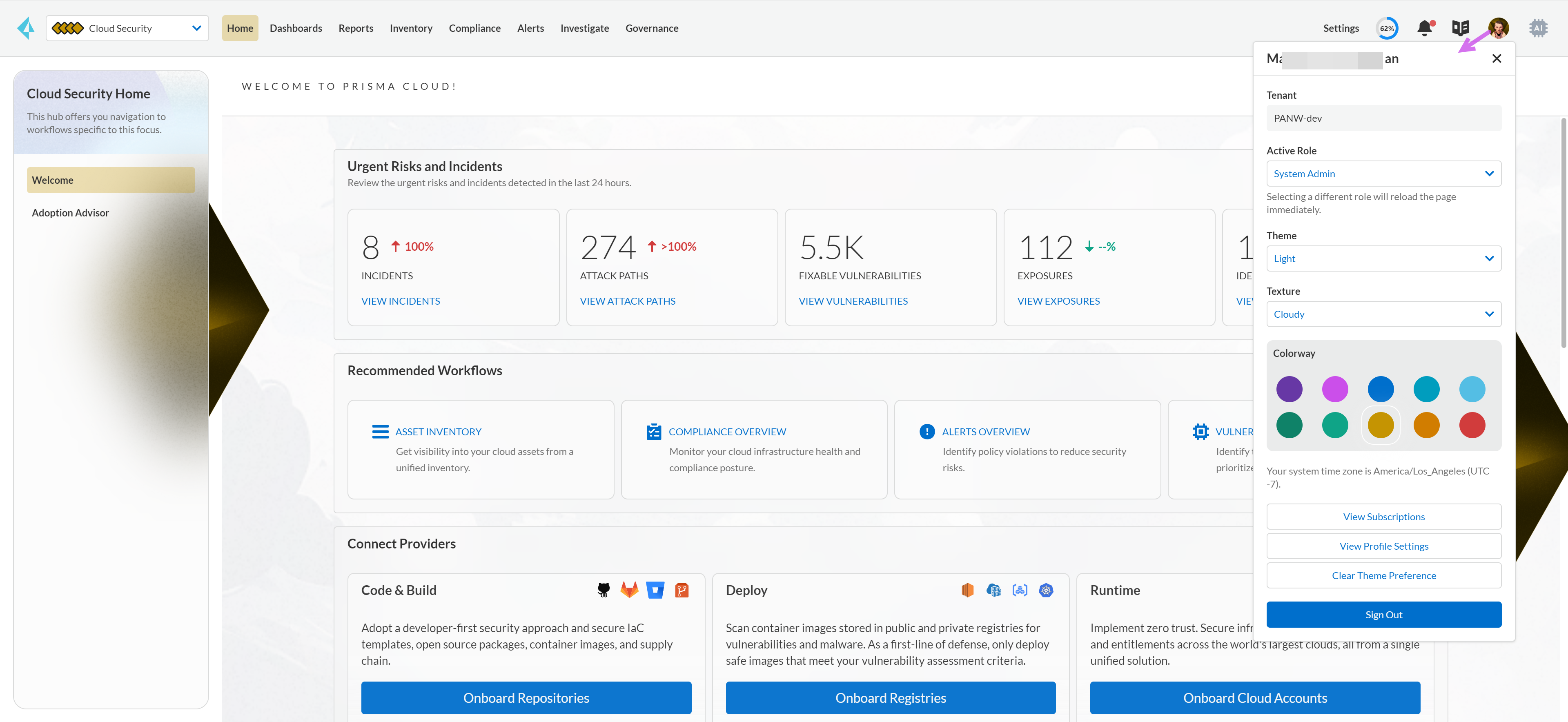Click the Alerts Overview exclamation icon
The height and width of the screenshot is (722, 1568).
point(927,432)
